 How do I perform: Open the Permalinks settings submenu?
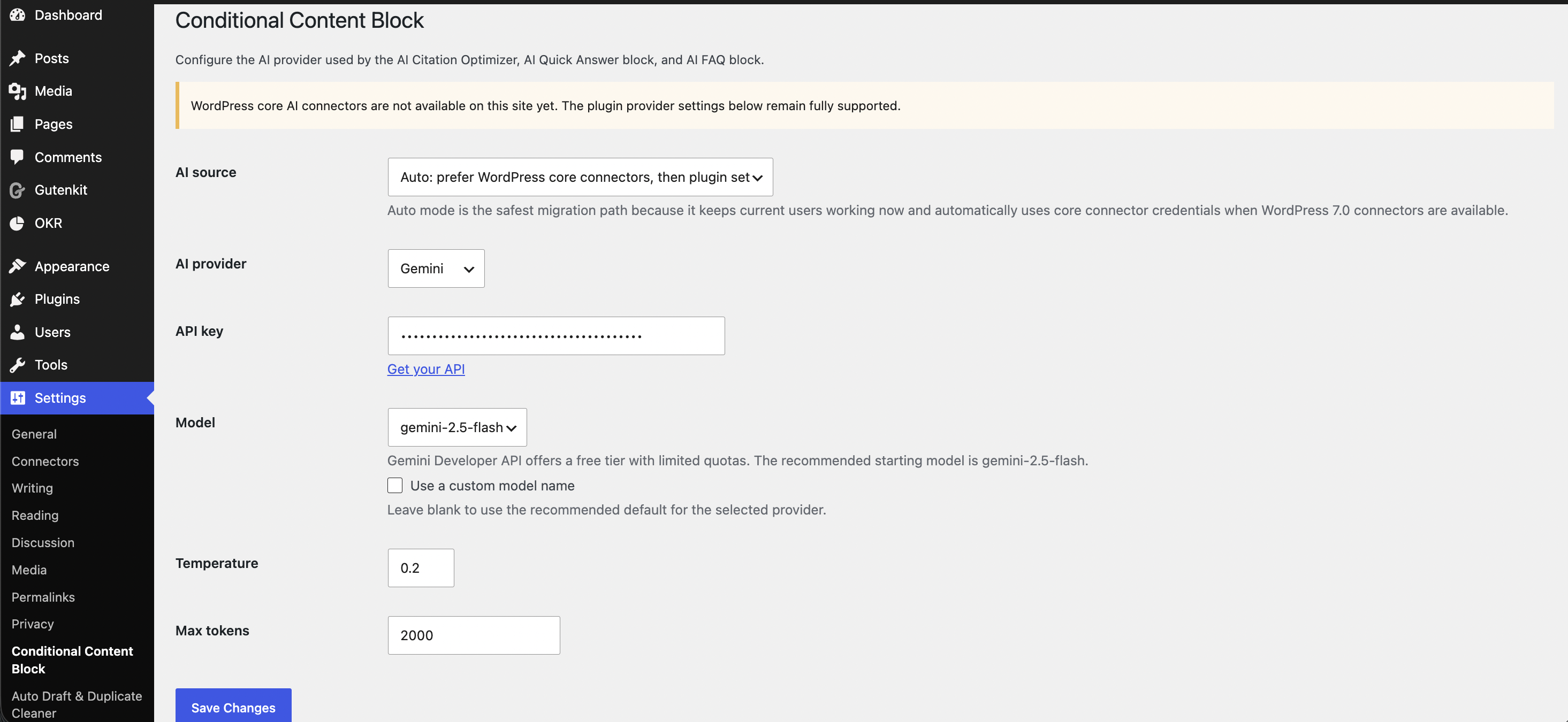[x=43, y=597]
